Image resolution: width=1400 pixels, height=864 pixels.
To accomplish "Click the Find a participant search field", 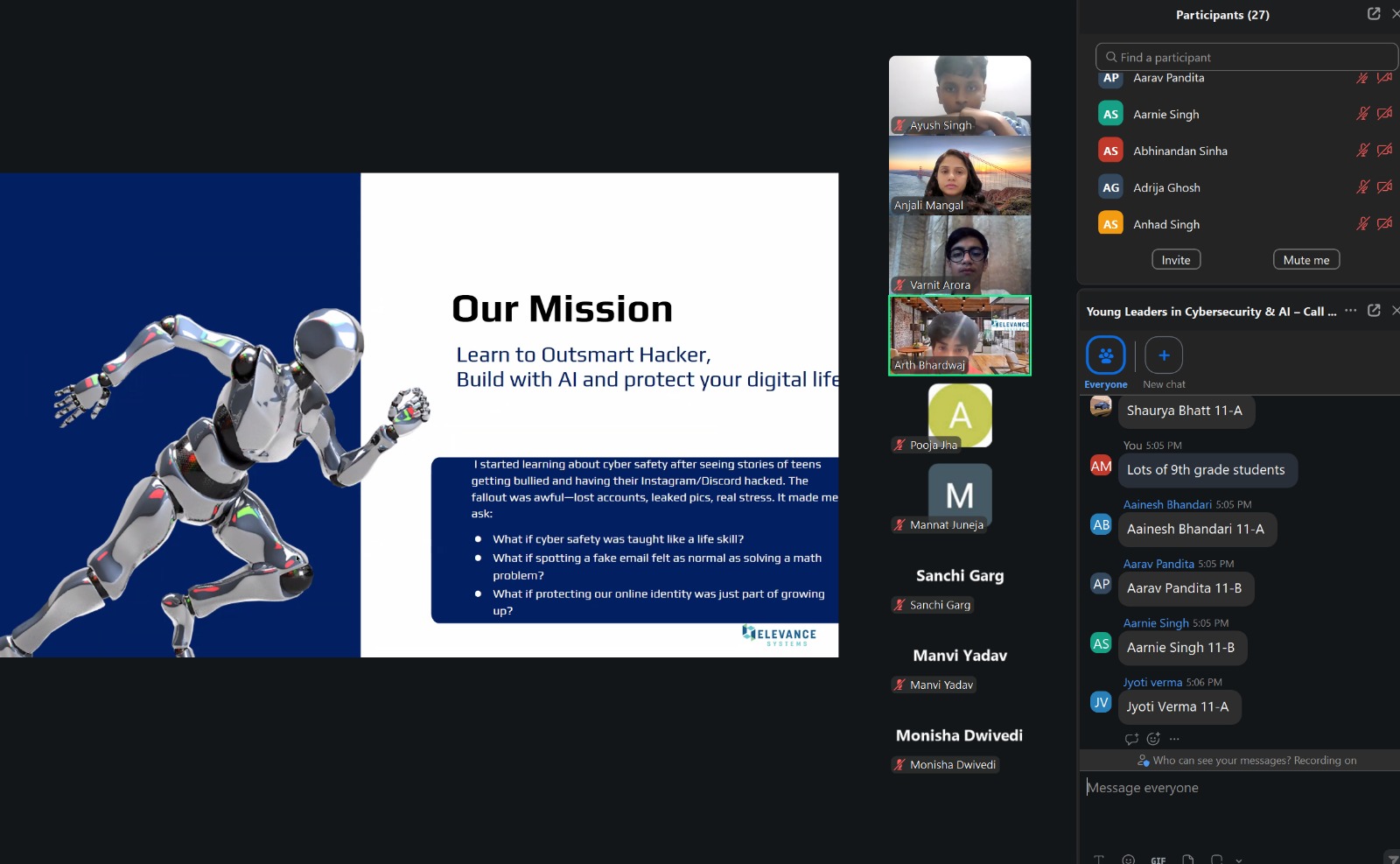I will [1246, 57].
